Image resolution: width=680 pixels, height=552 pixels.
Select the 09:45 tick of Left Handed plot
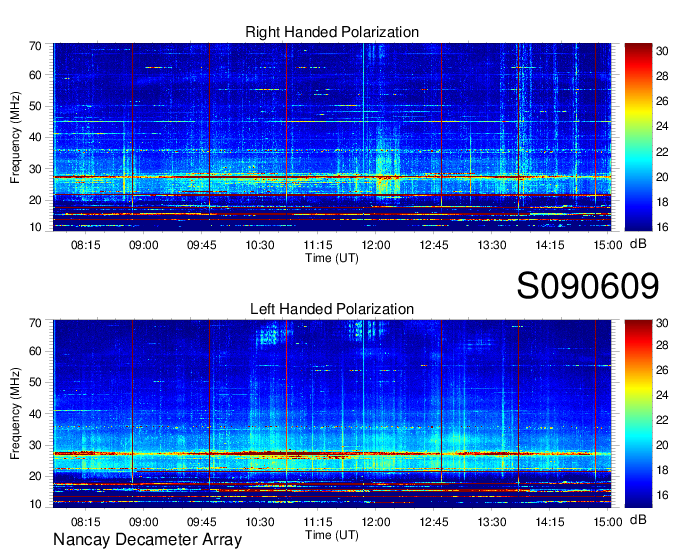[202, 522]
